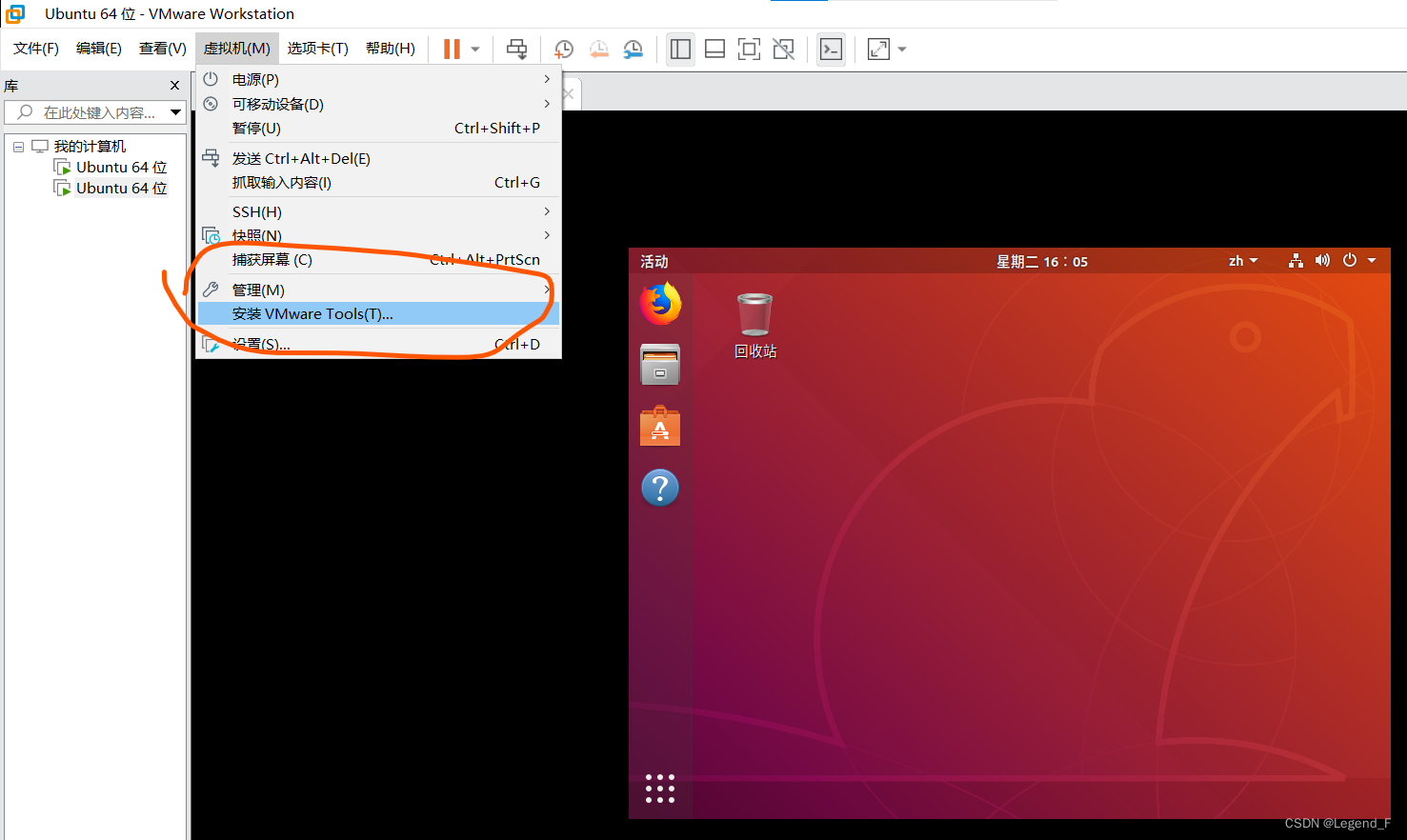
Task: Click the Ubuntu network status icon
Action: (x=1296, y=261)
